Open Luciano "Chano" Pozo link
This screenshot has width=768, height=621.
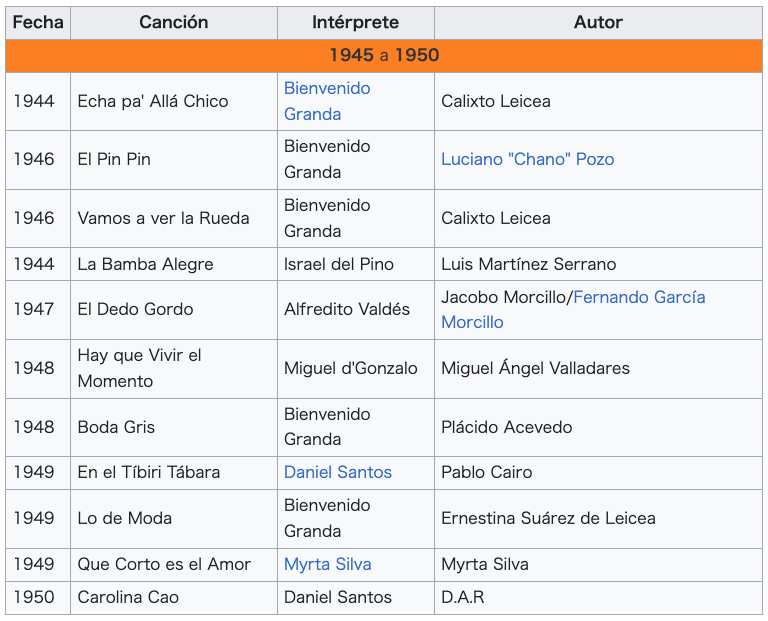[x=528, y=160]
